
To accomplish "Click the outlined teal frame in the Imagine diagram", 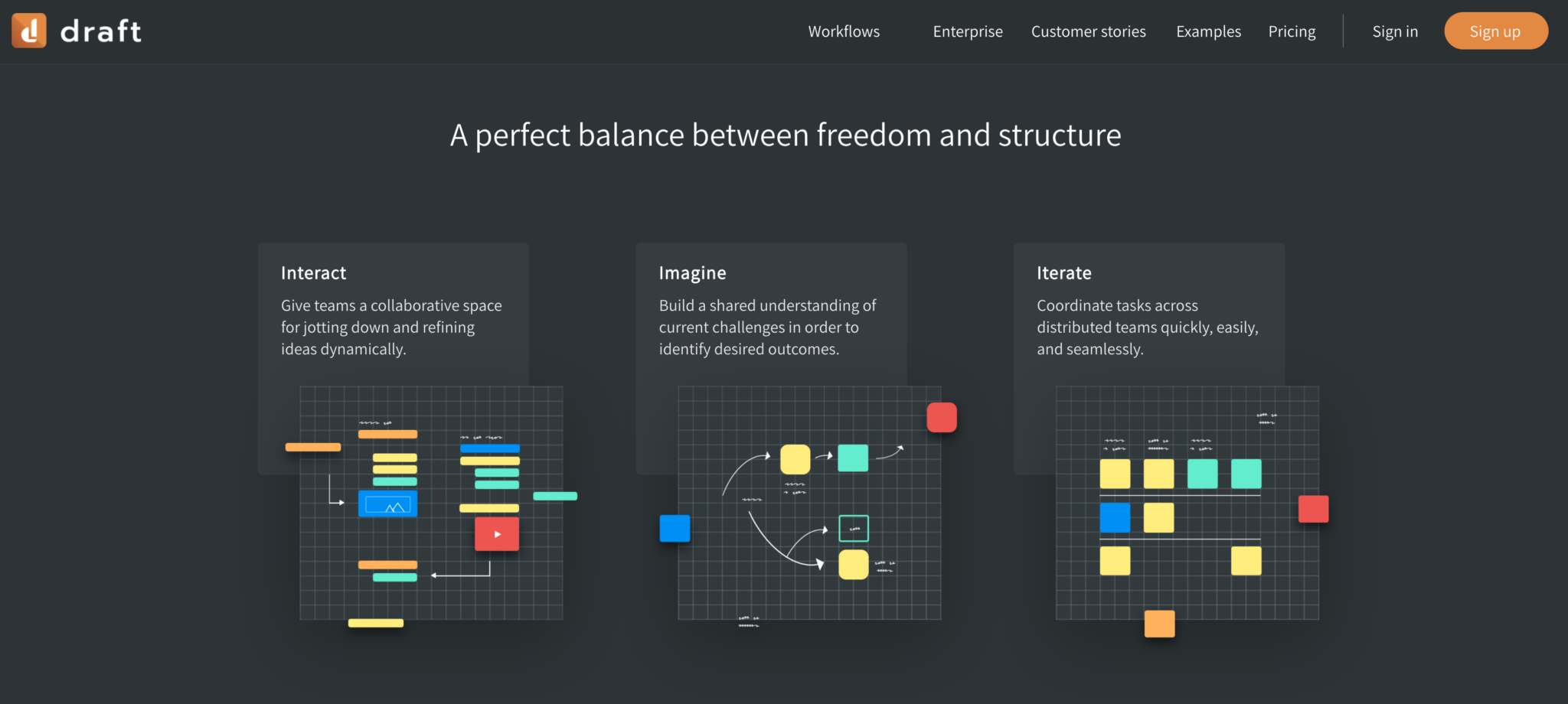I will pos(853,528).
